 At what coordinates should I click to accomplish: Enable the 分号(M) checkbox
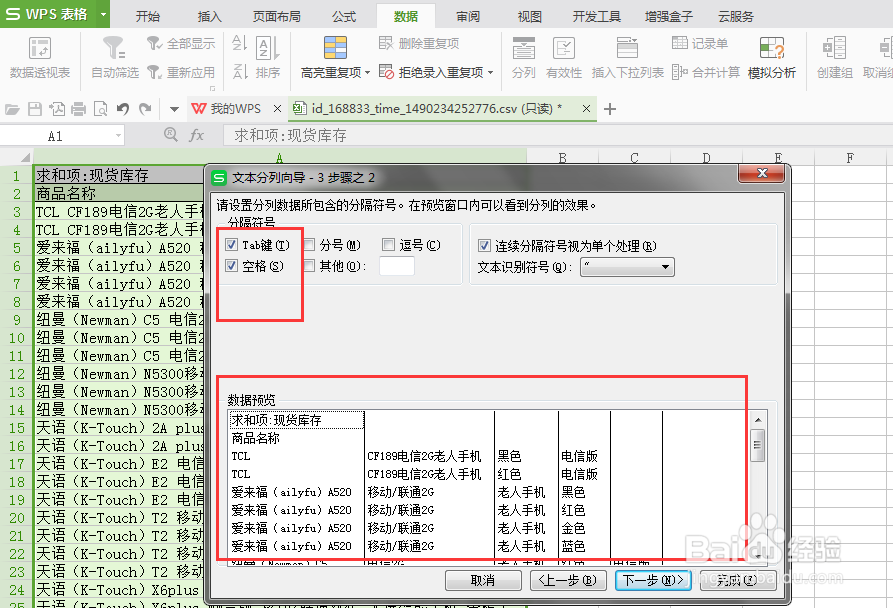[x=309, y=245]
